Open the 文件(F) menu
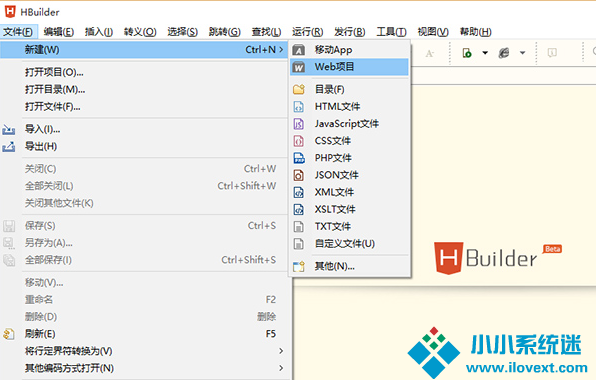This screenshot has width=596, height=384. pos(18,32)
